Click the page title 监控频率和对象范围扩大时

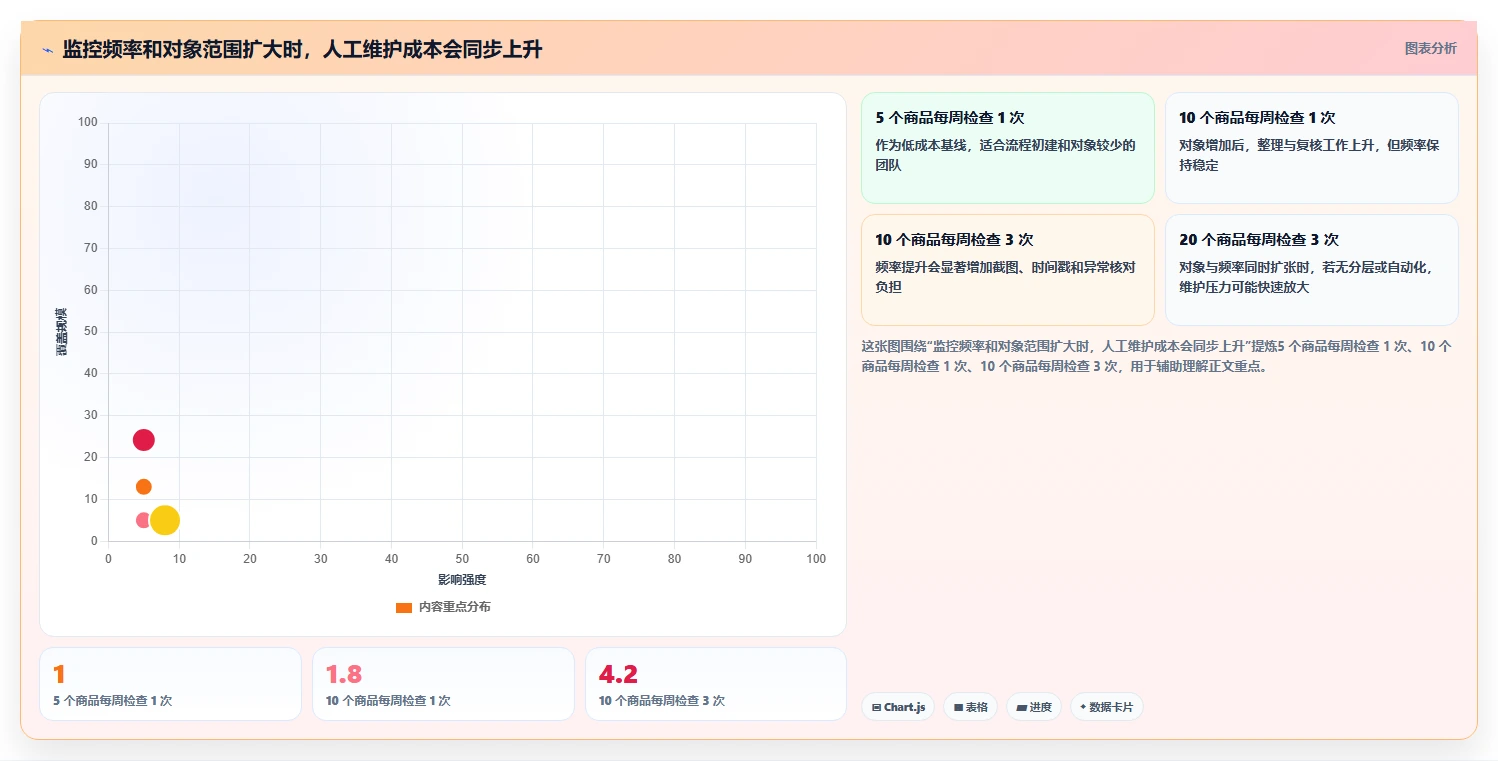pos(302,49)
